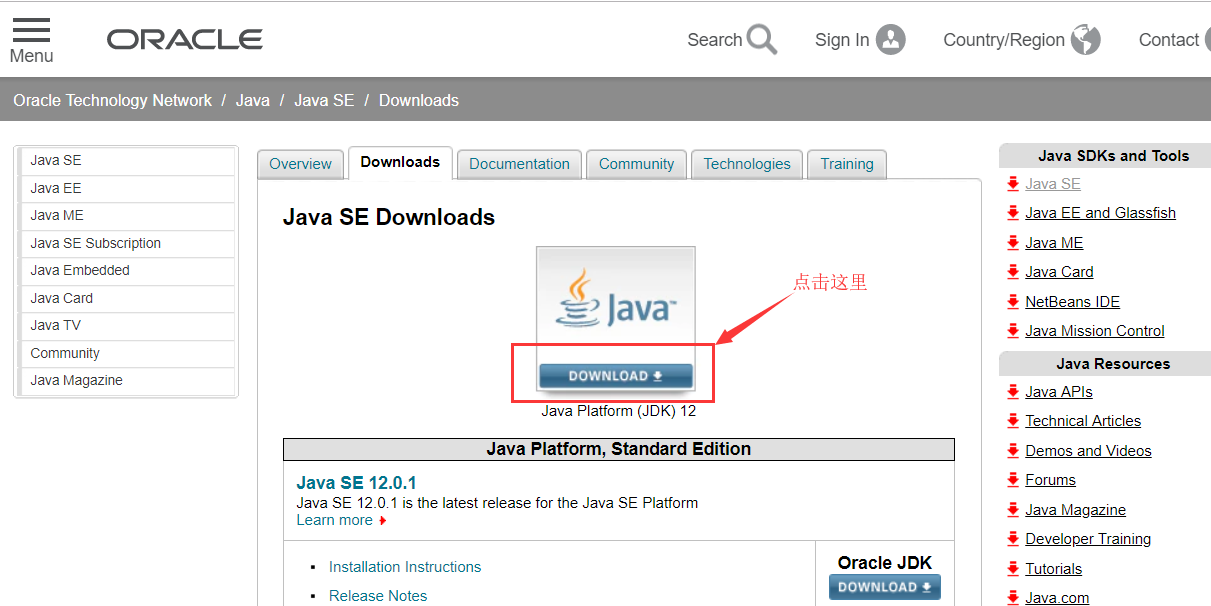This screenshot has width=1211, height=606.
Task: Click the Java SE breadcrumb link
Action: pos(324,100)
